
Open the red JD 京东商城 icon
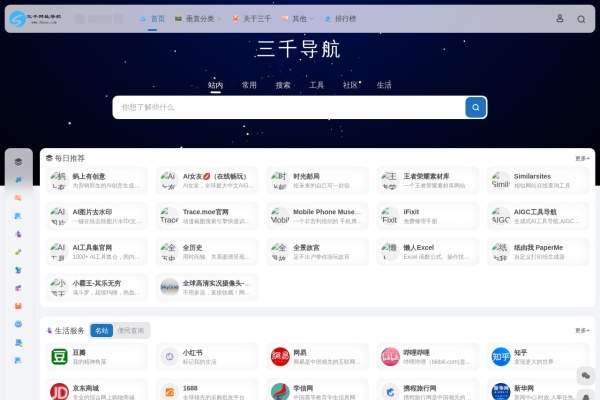coord(59,392)
